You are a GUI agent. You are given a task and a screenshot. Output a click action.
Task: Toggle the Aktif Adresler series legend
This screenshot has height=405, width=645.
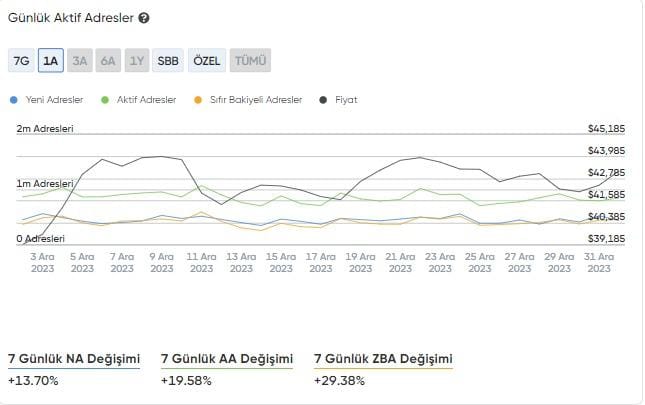click(x=145, y=100)
